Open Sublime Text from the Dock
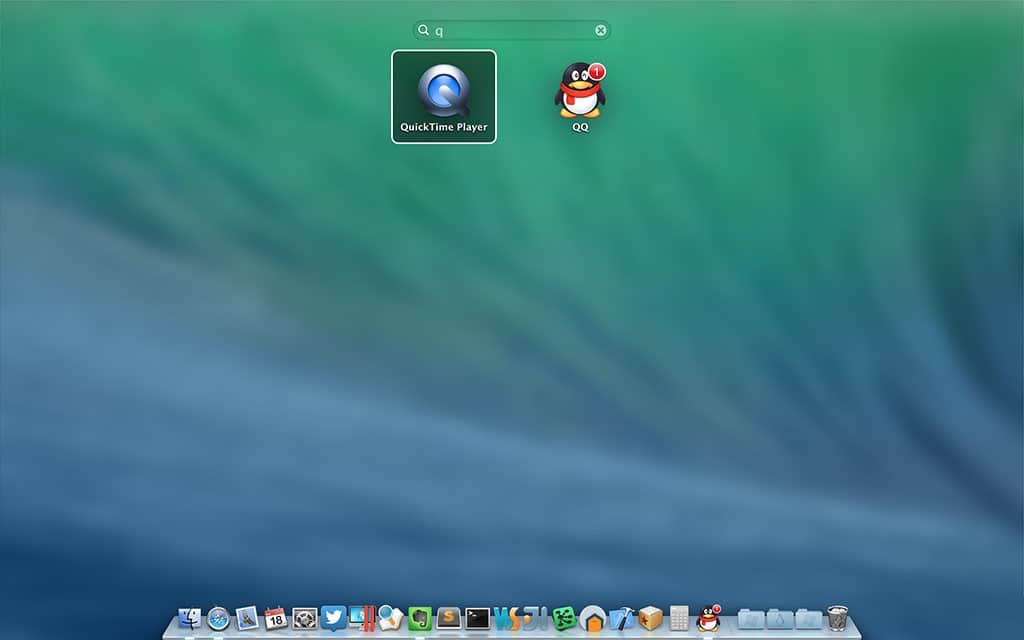The image size is (1024, 640). point(449,618)
